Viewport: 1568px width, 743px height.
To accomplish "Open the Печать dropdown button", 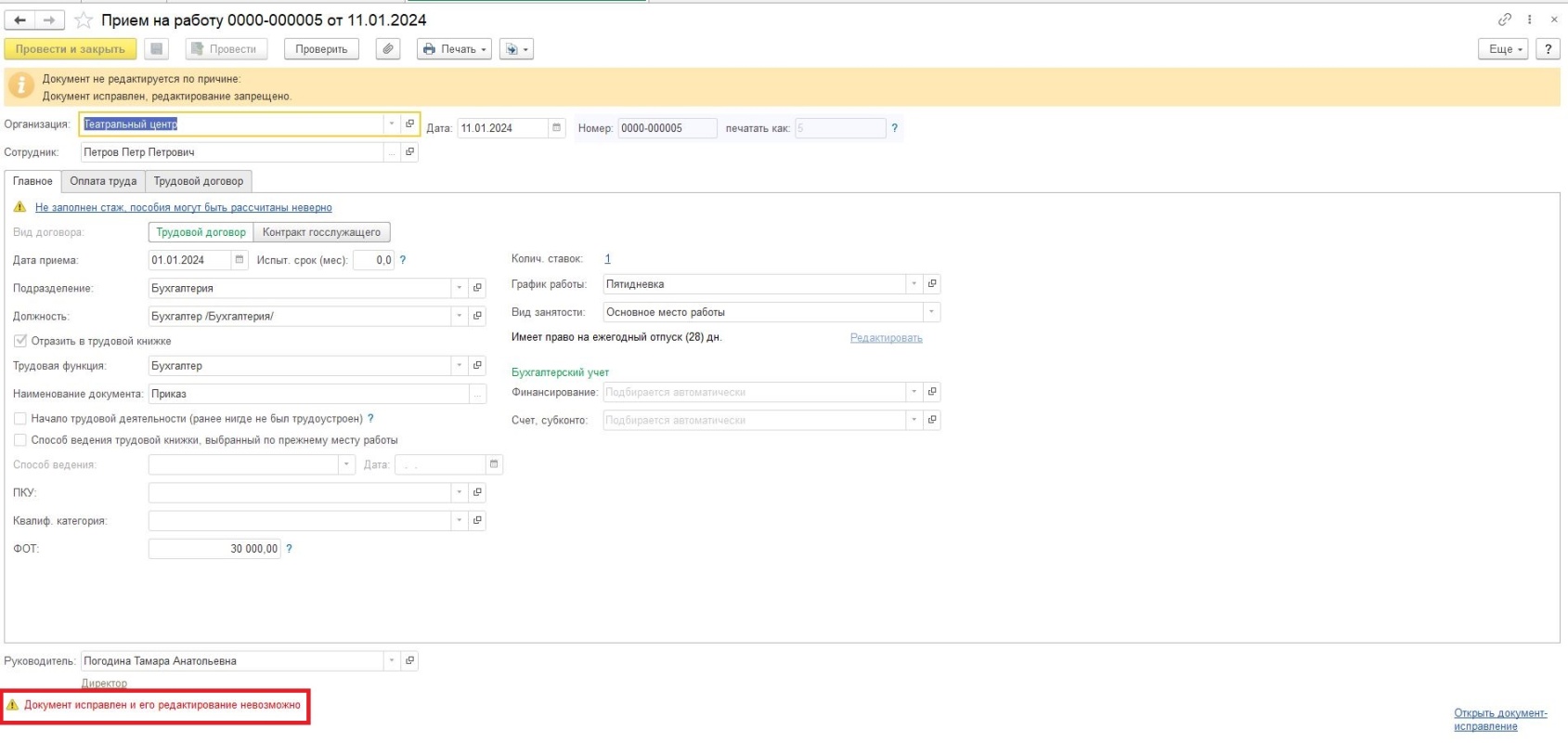I will click(x=455, y=49).
